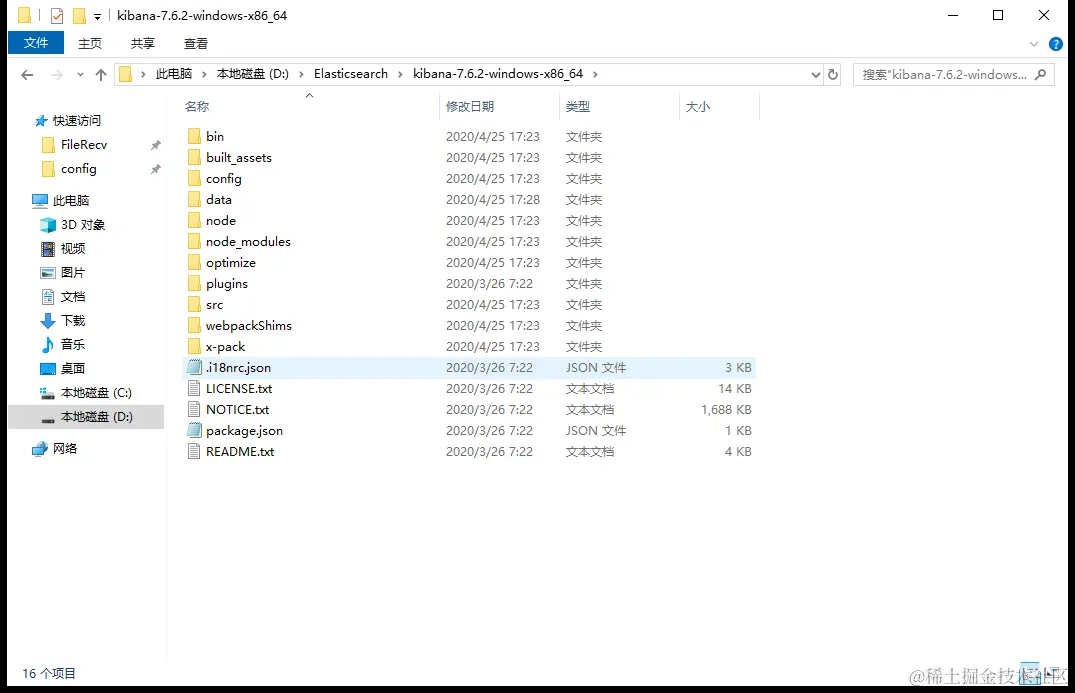The height and width of the screenshot is (693, 1075).
Task: Open 桌面 in the navigation pane
Action: [63, 369]
